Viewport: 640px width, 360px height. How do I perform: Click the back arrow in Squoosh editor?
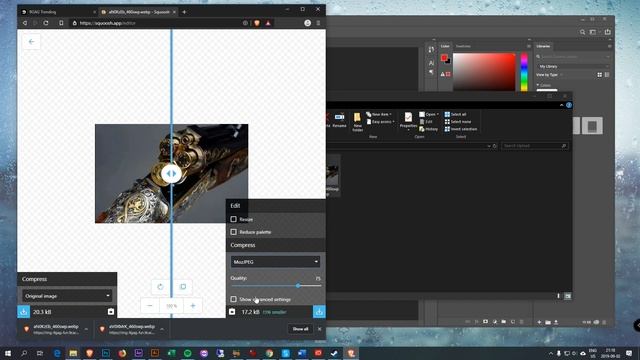pyautogui.click(x=31, y=42)
